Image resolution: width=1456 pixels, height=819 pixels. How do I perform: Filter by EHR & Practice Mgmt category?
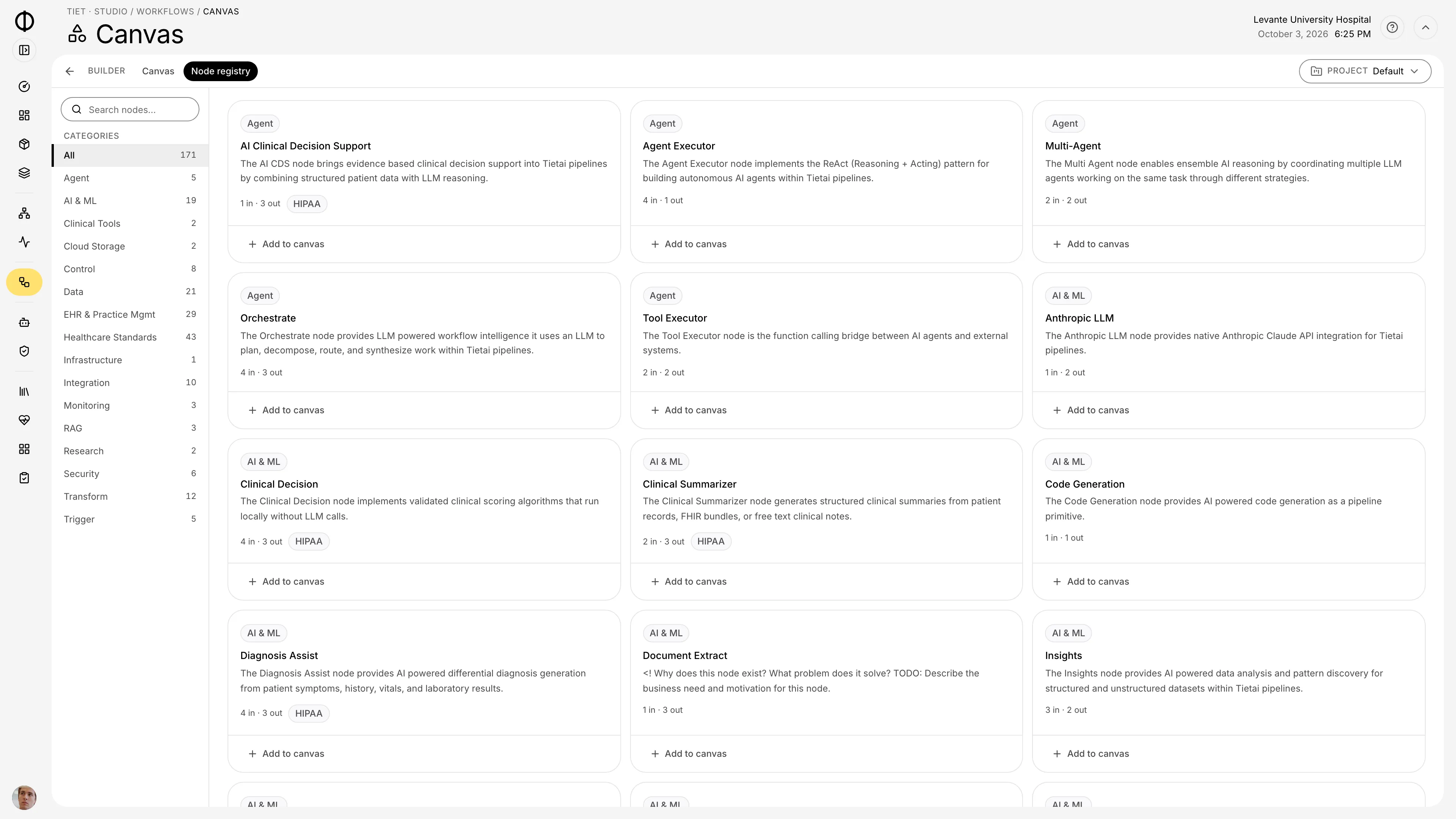tap(130, 314)
